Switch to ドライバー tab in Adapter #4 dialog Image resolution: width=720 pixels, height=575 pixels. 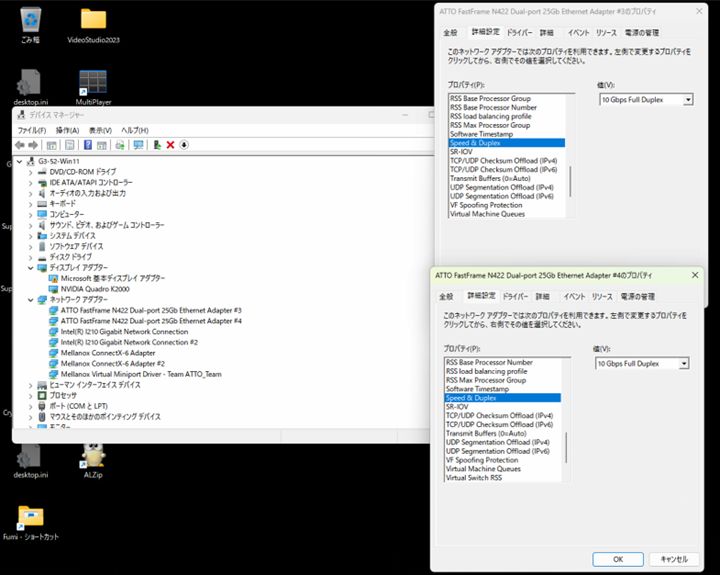click(x=516, y=297)
